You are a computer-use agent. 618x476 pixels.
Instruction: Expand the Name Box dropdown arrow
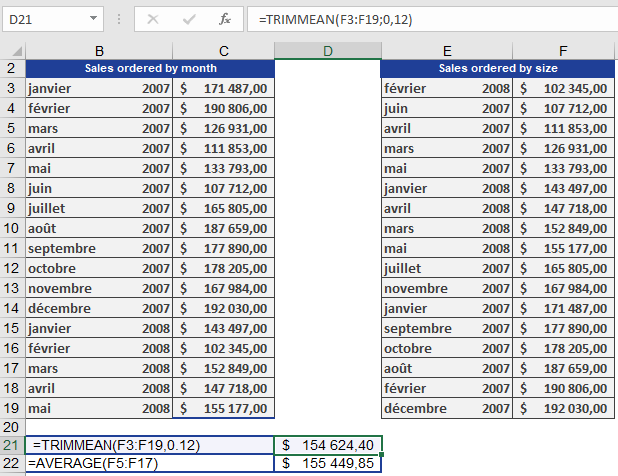pos(93,18)
